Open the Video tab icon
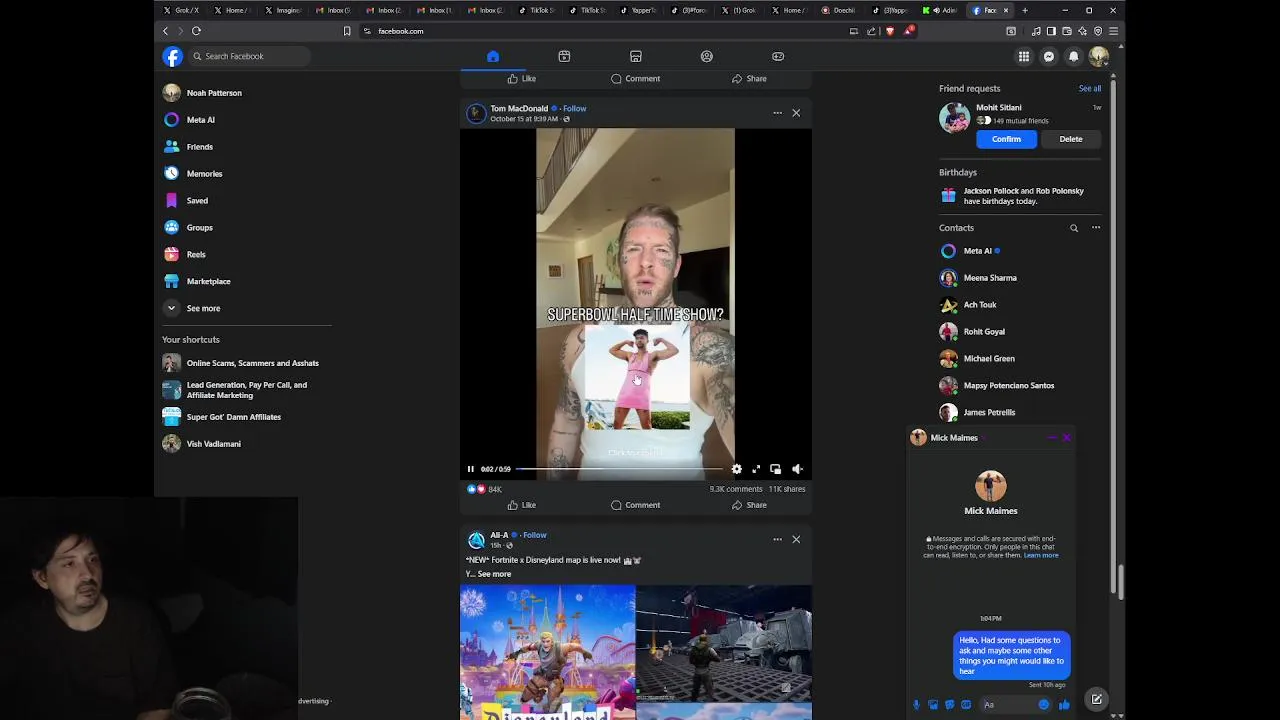This screenshot has width=1280, height=720. (x=564, y=56)
